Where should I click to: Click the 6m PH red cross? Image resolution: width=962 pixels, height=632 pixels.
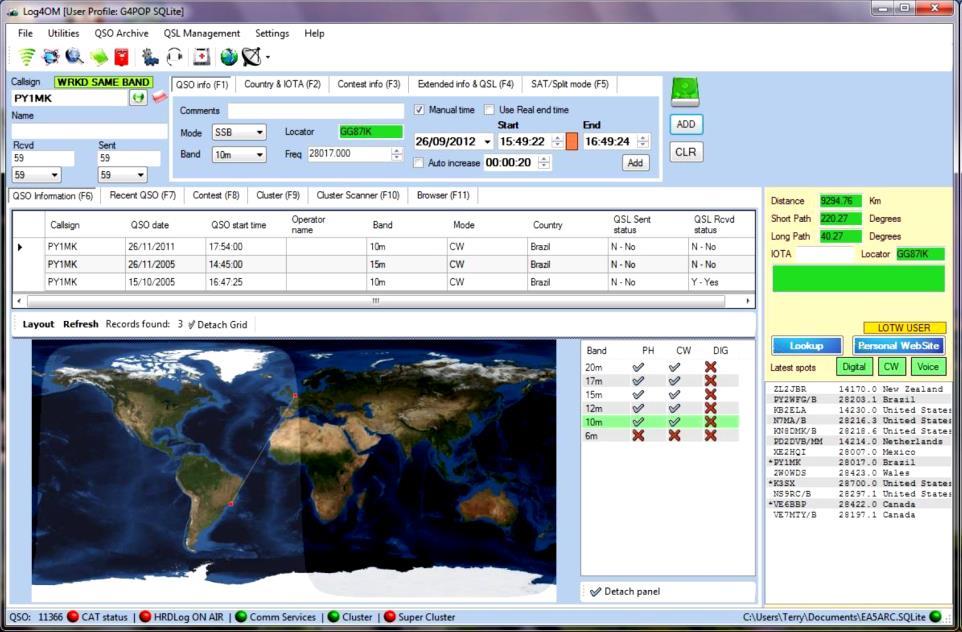[638, 436]
